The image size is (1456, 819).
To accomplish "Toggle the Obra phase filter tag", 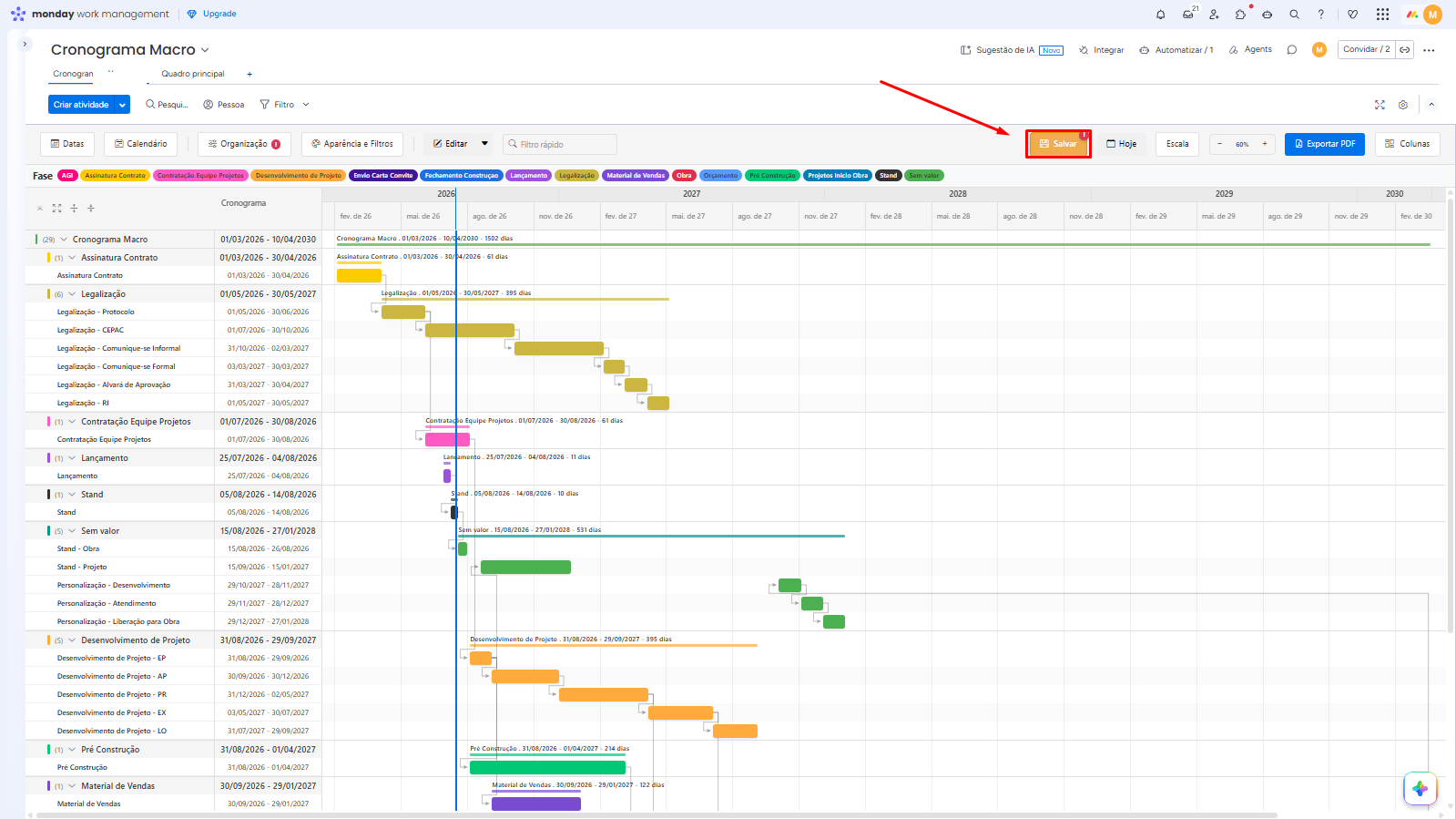I will (x=684, y=176).
